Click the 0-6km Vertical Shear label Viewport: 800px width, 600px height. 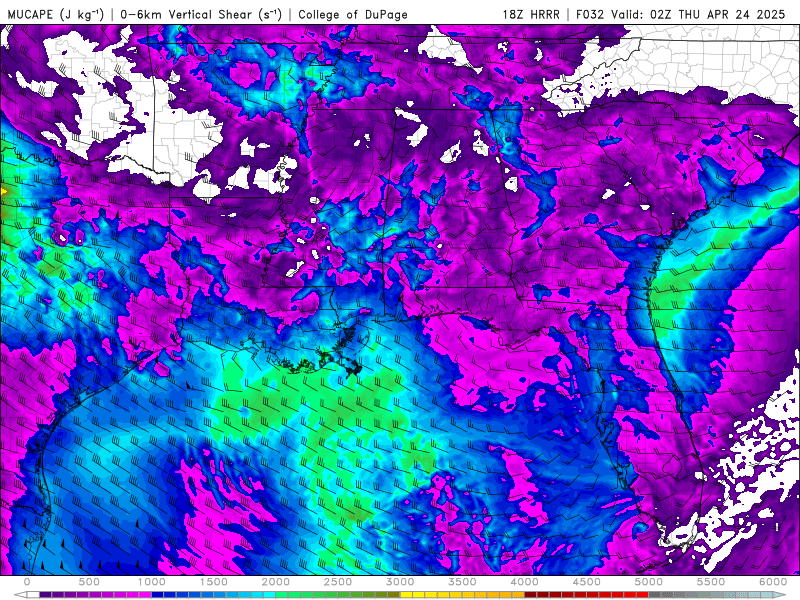[x=201, y=14]
